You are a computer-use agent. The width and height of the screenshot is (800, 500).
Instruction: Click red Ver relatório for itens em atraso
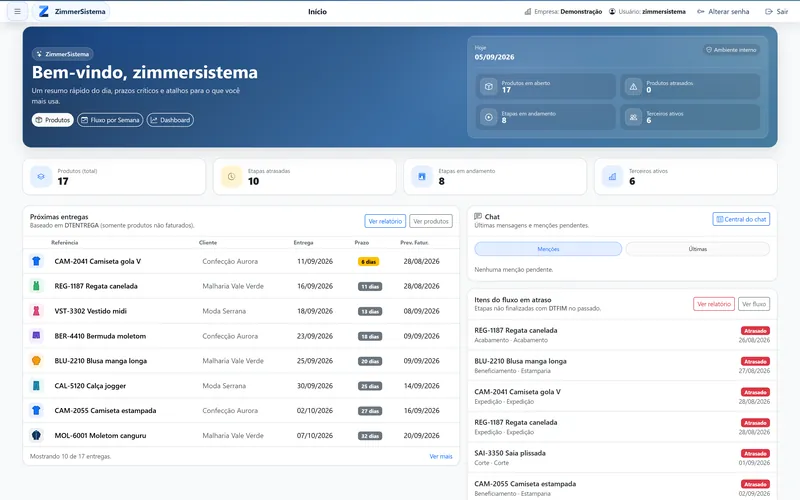pyautogui.click(x=714, y=304)
